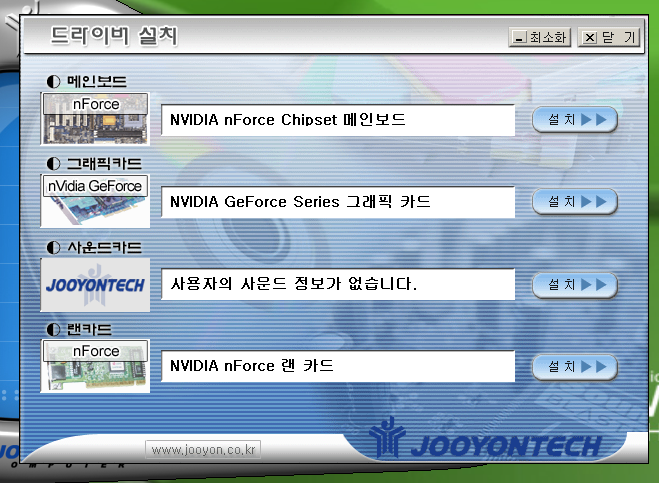Click the JOOYONTECH sound card thumbnail
Image resolution: width=659 pixels, height=483 pixels.
pos(95,285)
